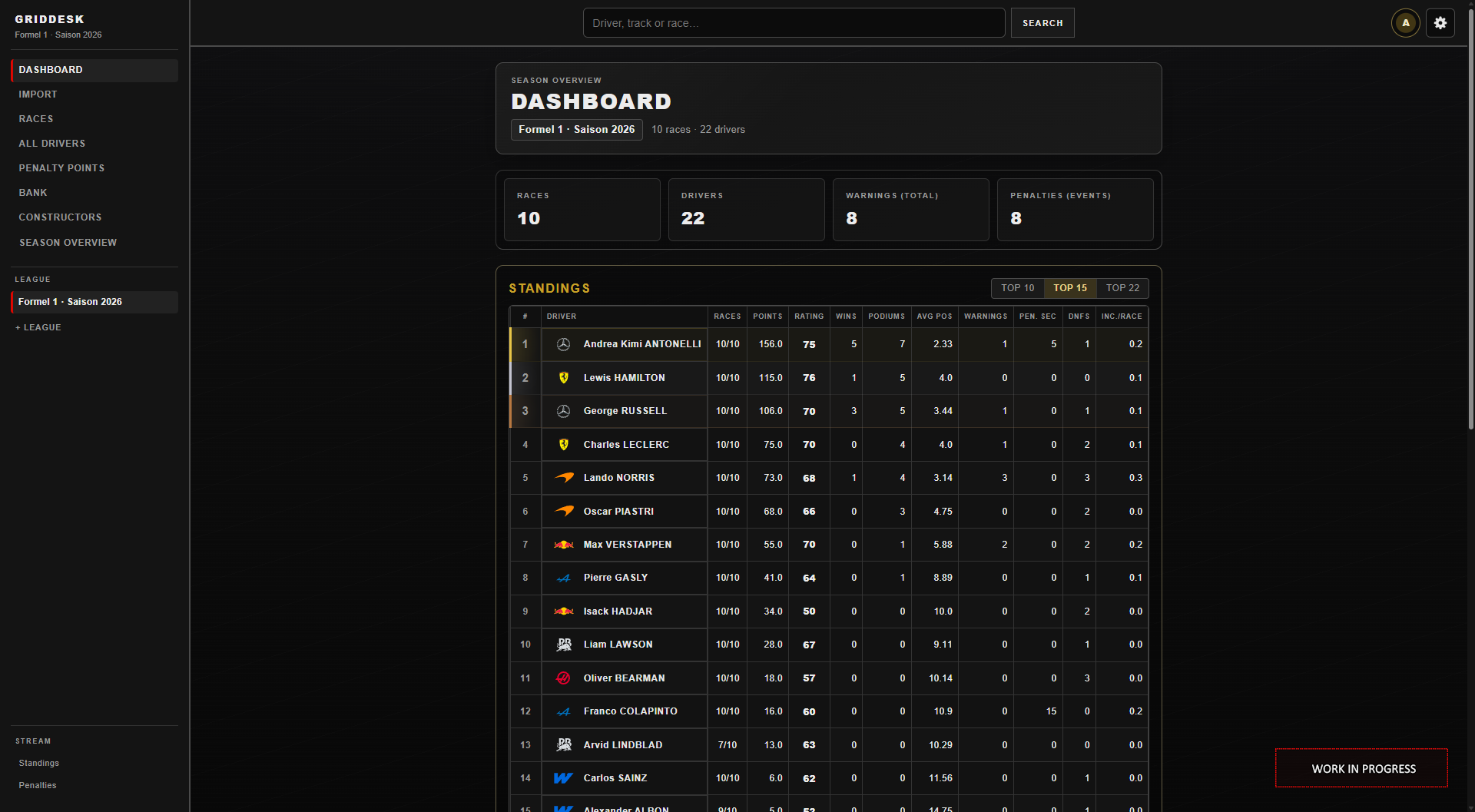Click the Search button
The height and width of the screenshot is (812, 1475).
tap(1042, 23)
